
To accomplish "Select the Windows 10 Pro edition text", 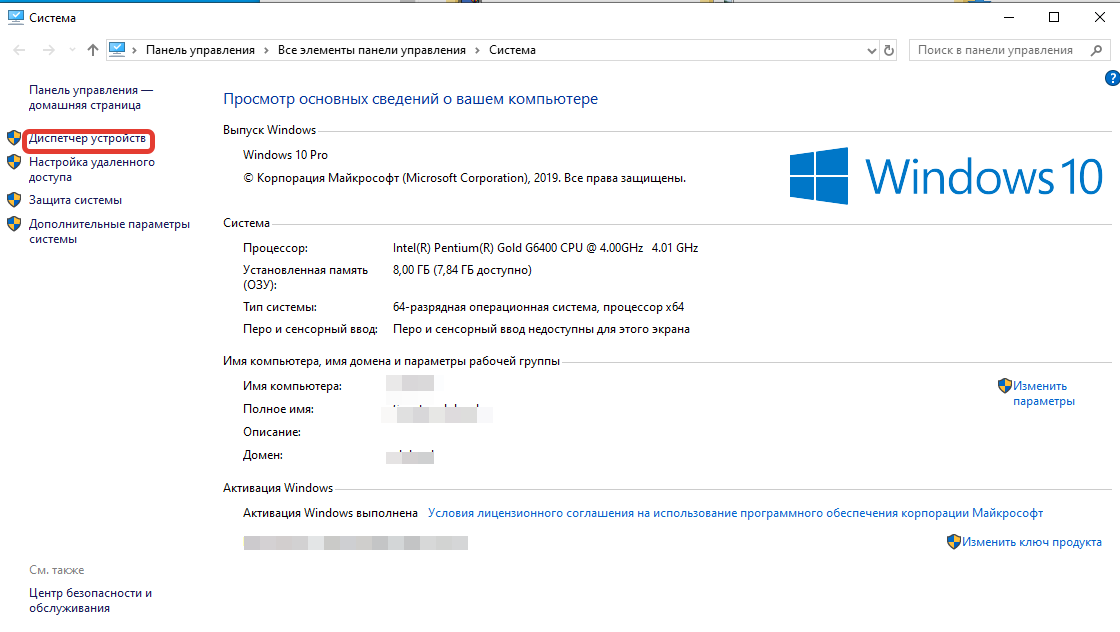I will point(285,155).
